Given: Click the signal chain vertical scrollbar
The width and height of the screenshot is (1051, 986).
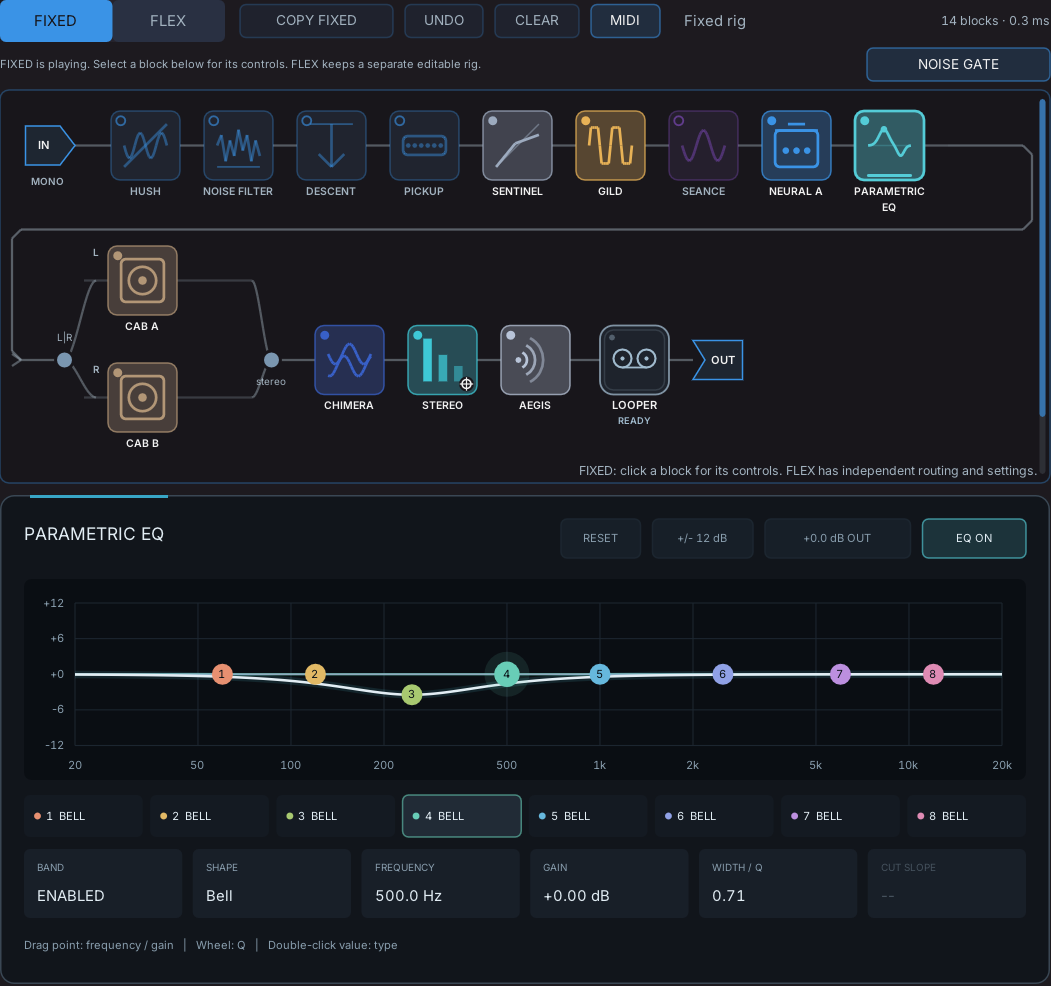Looking at the screenshot, I should 1042,258.
